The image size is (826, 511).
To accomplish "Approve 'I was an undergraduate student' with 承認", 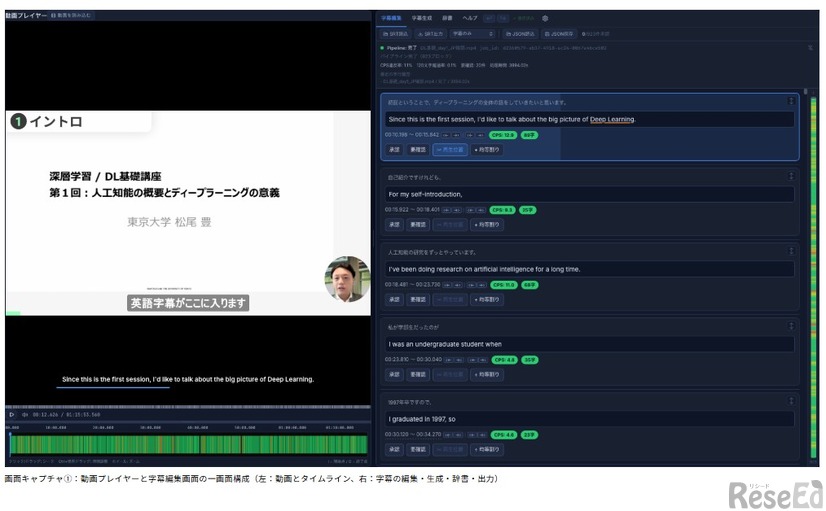I will point(394,375).
